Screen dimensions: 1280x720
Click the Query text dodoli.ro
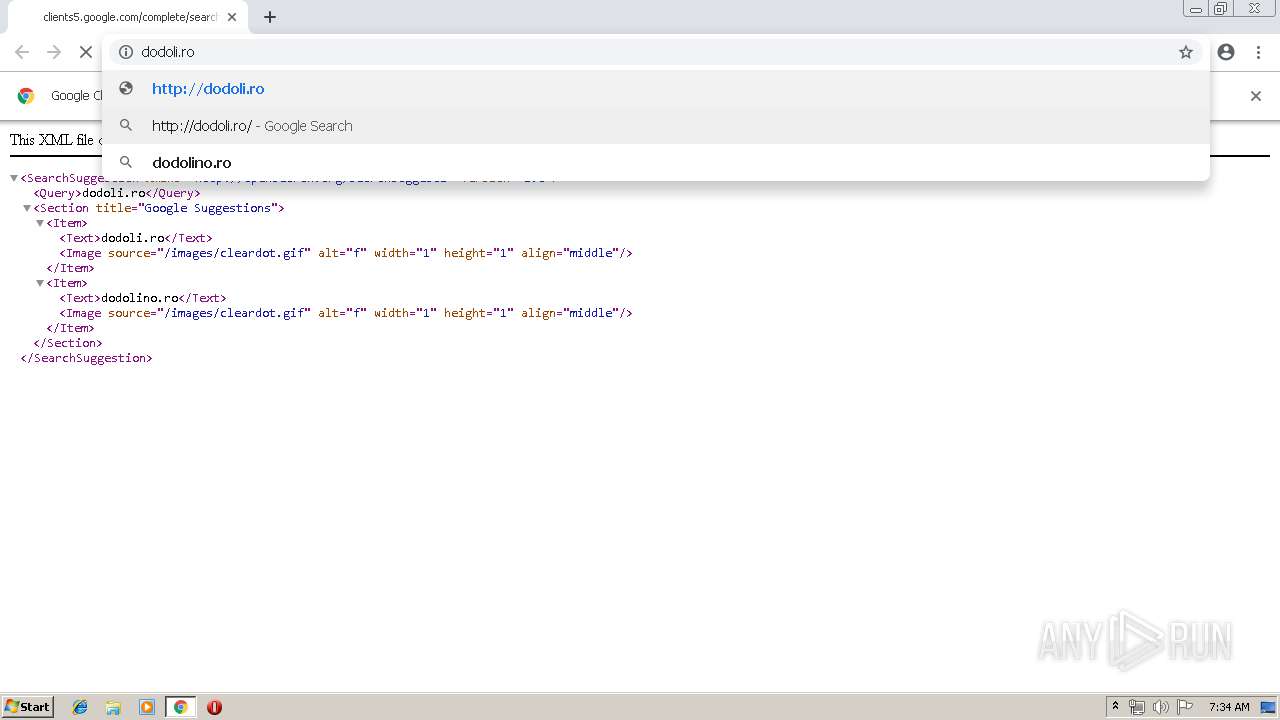point(114,193)
